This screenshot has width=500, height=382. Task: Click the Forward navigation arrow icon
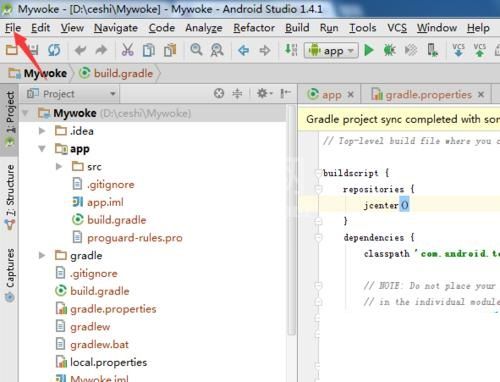pyautogui.click(x=265, y=50)
